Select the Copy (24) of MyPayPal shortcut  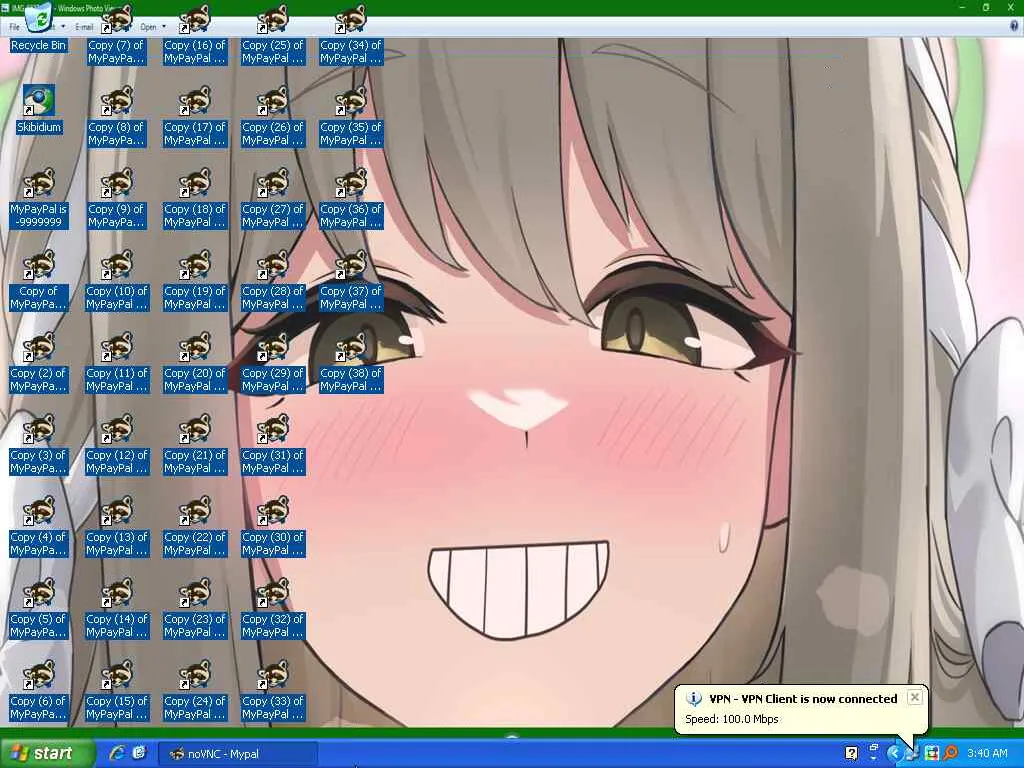195,691
